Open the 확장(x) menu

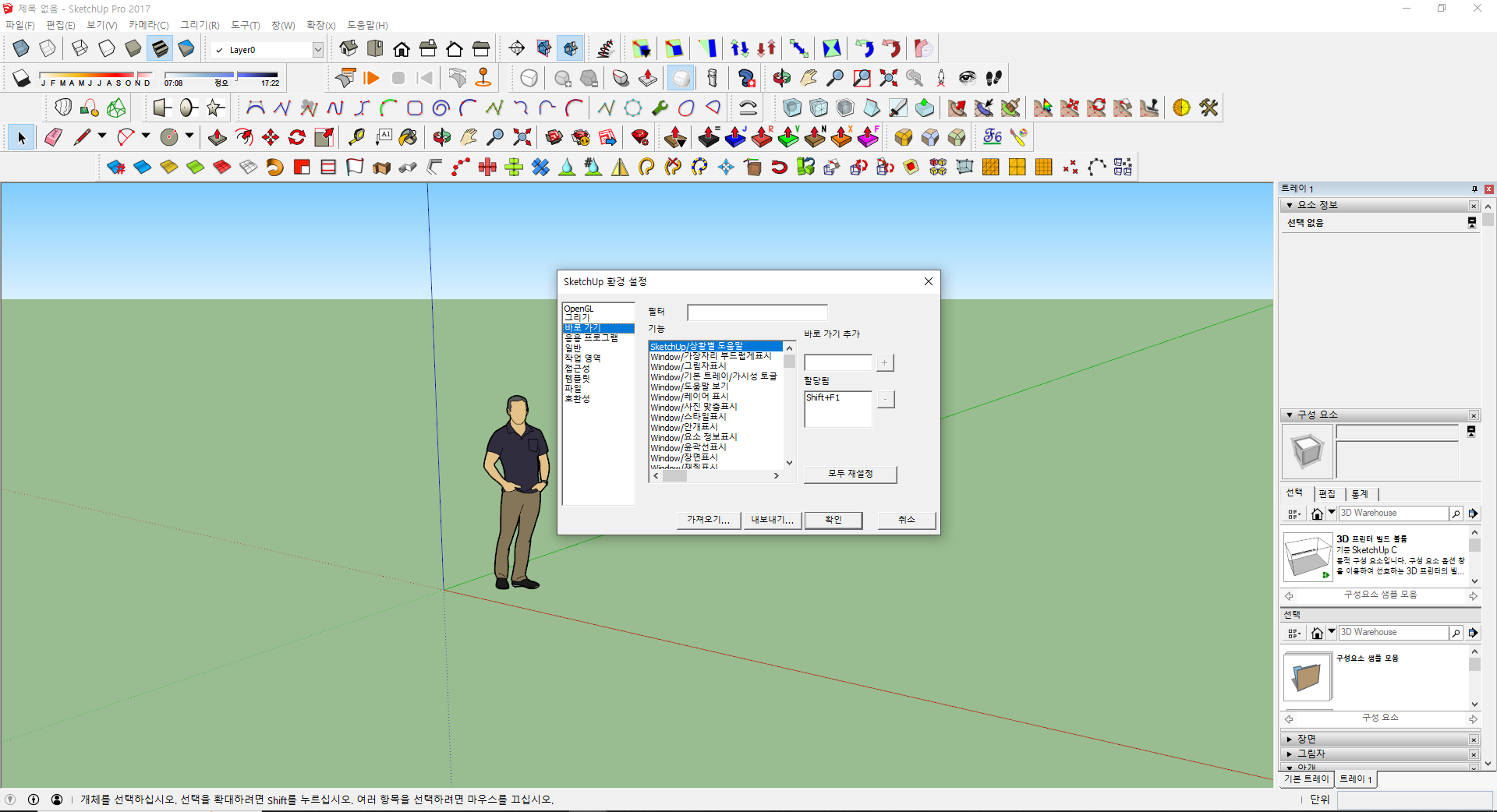tap(320, 25)
